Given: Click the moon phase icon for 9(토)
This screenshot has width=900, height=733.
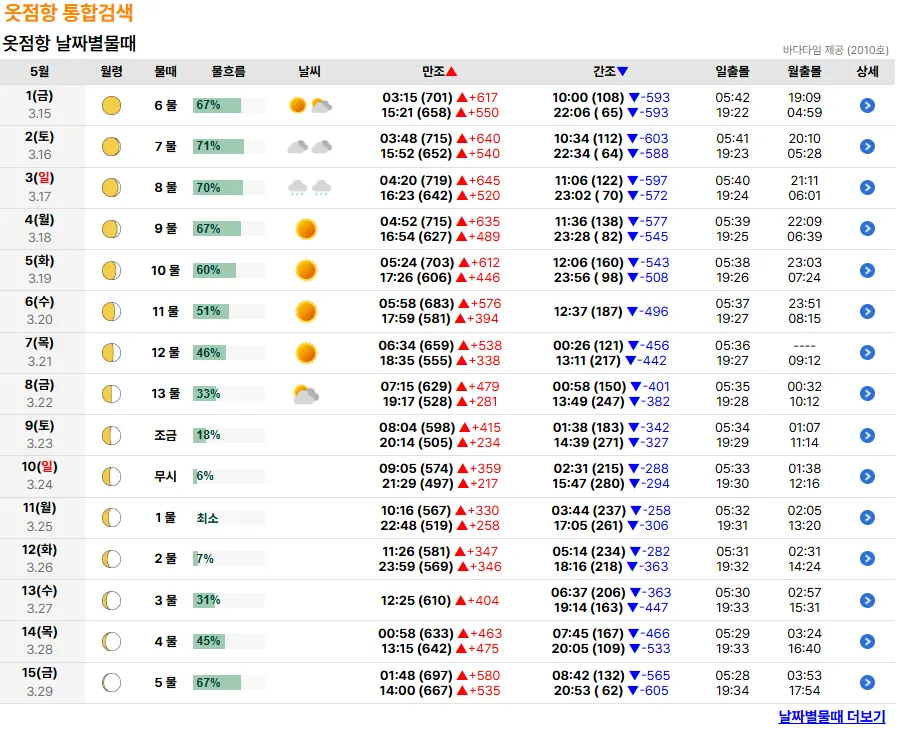Looking at the screenshot, I should tap(111, 435).
